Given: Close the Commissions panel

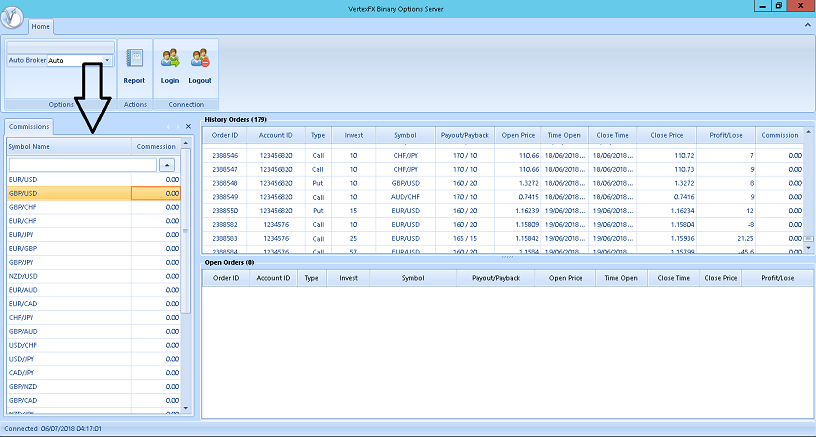Looking at the screenshot, I should pyautogui.click(x=188, y=126).
